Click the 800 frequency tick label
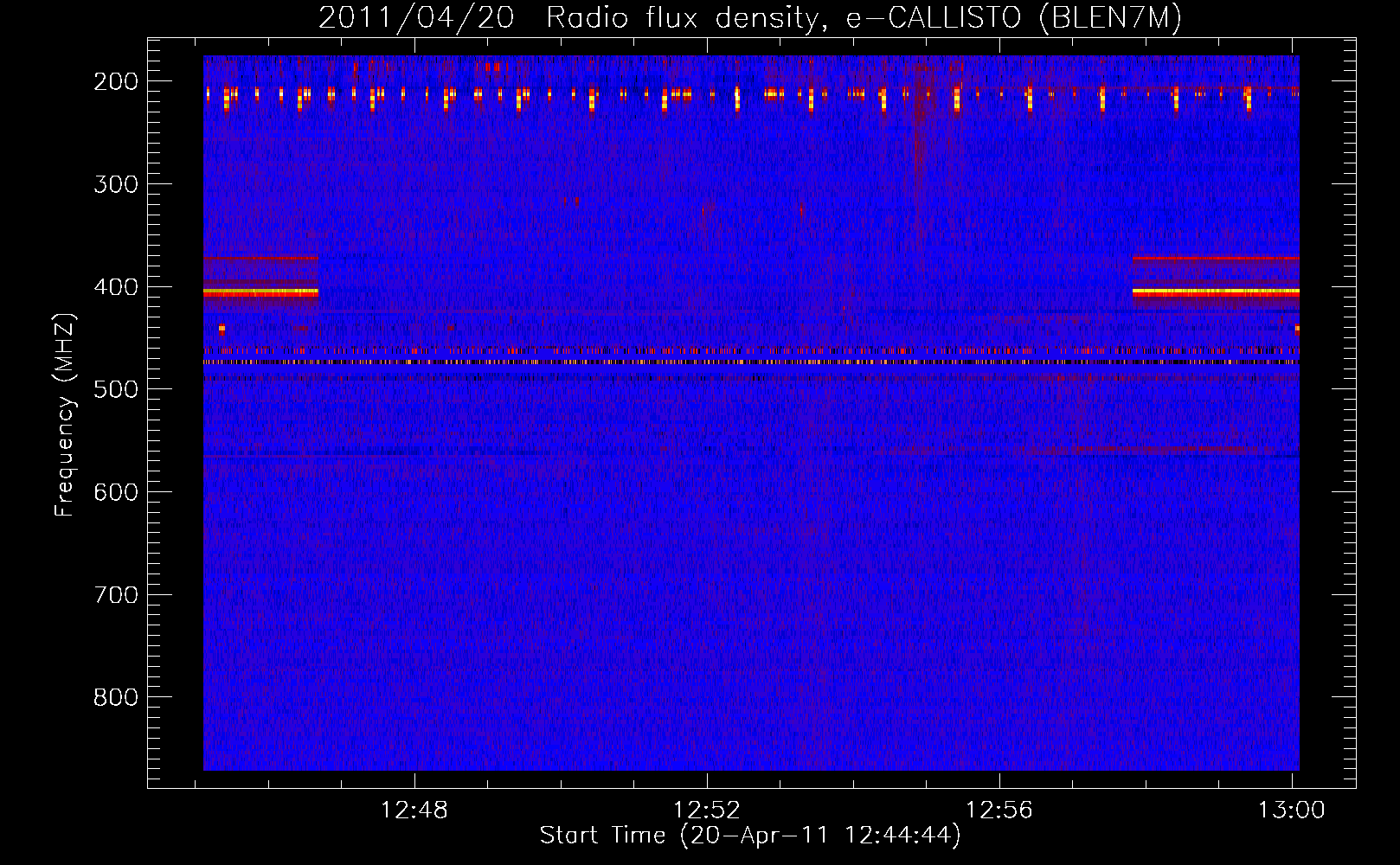The height and width of the screenshot is (865, 1400). click(x=116, y=697)
